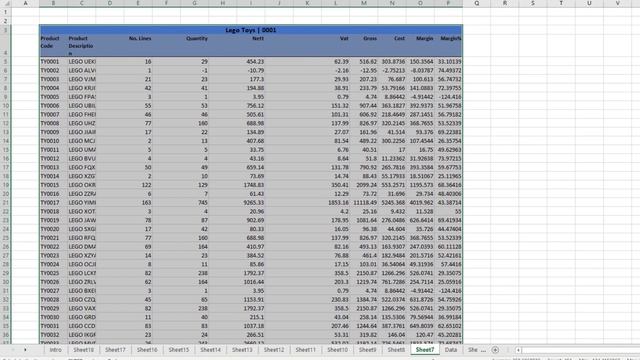Click the horizontal scrollbar left arrow

click(x=518, y=350)
